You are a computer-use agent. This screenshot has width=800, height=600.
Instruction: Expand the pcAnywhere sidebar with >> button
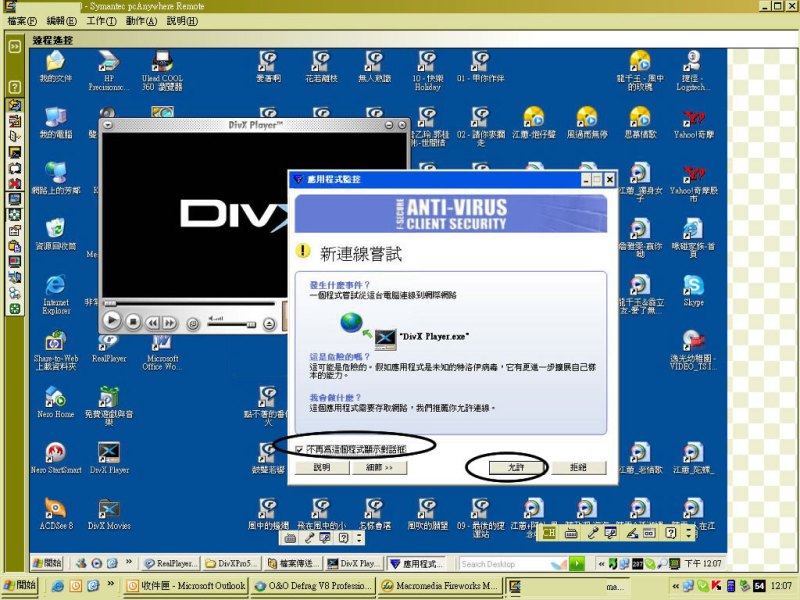coord(14,46)
